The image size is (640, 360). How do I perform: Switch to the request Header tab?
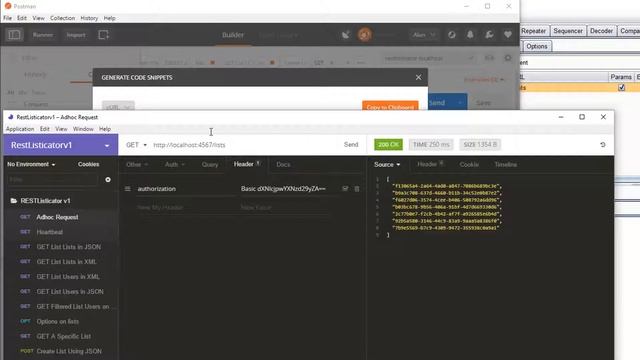tap(247, 164)
